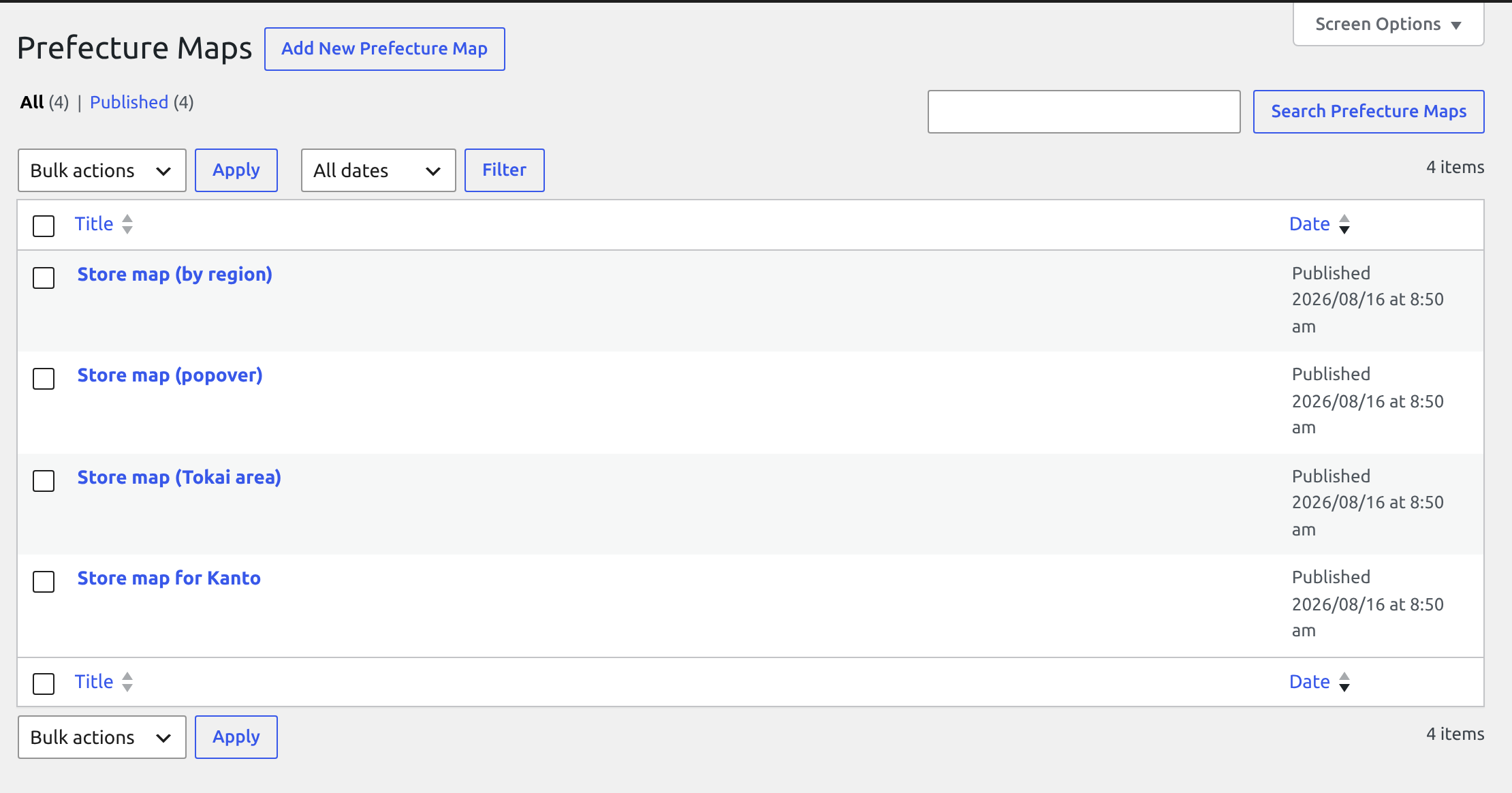Toggle select-all checkbox in table footer

(x=44, y=683)
